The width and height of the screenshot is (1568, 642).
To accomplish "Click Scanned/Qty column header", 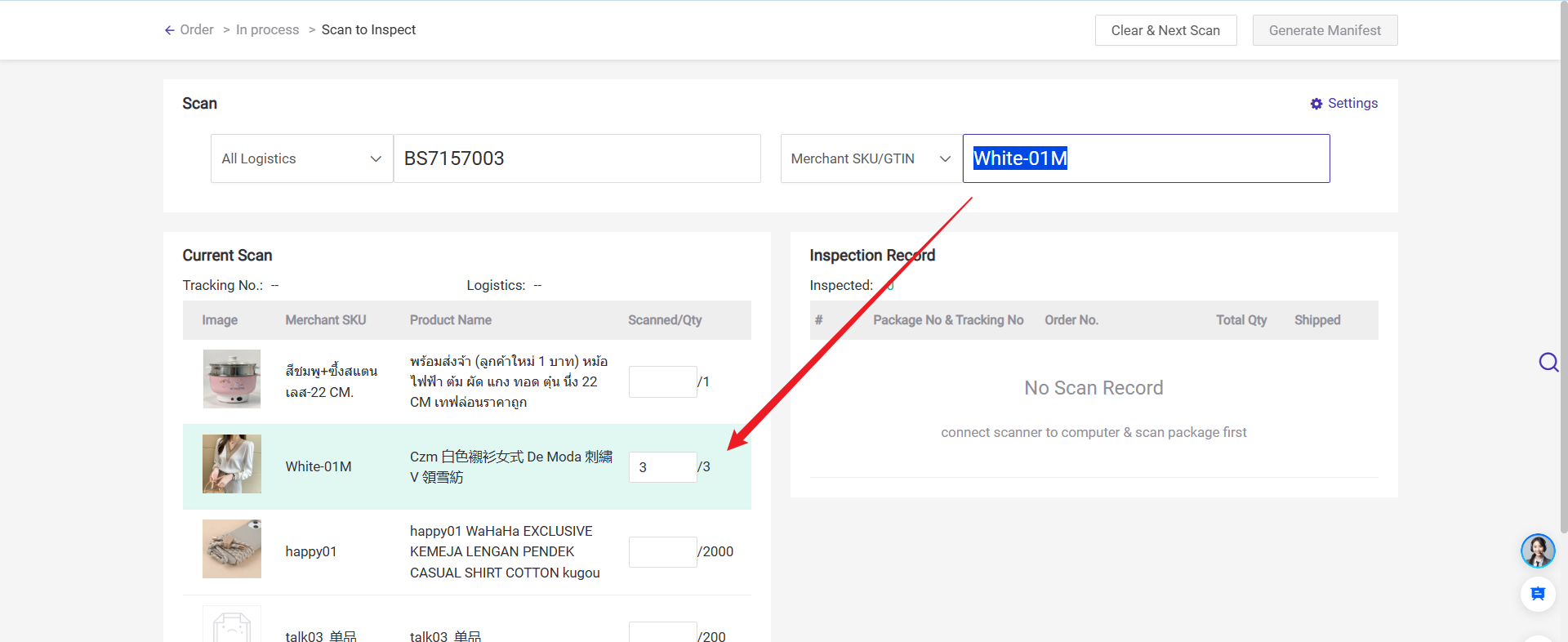I will pos(665,320).
